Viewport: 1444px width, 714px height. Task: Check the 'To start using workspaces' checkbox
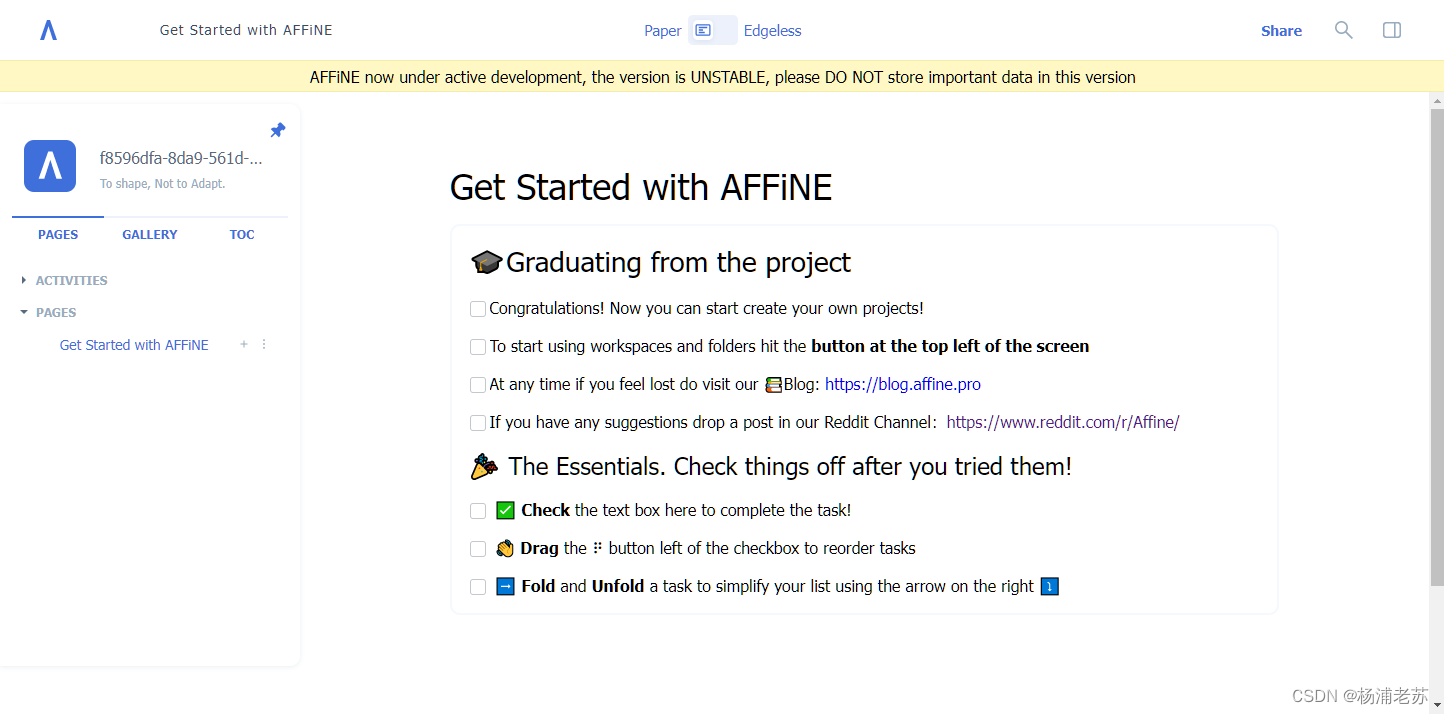coord(478,347)
